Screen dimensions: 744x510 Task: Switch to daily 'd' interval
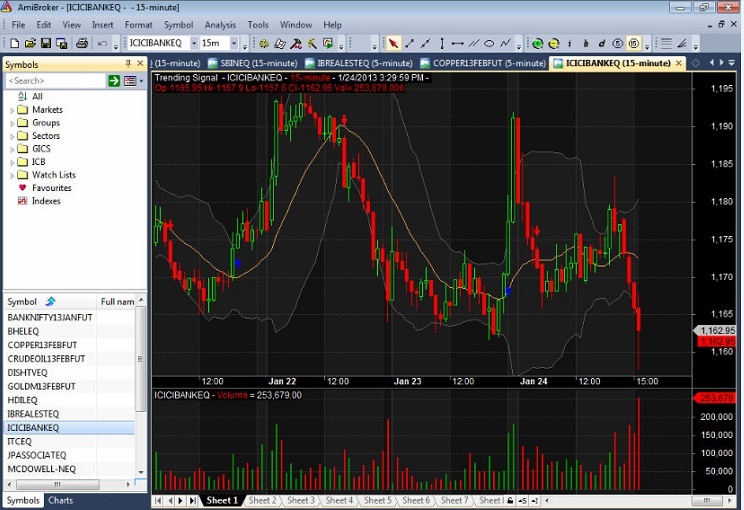click(x=602, y=44)
